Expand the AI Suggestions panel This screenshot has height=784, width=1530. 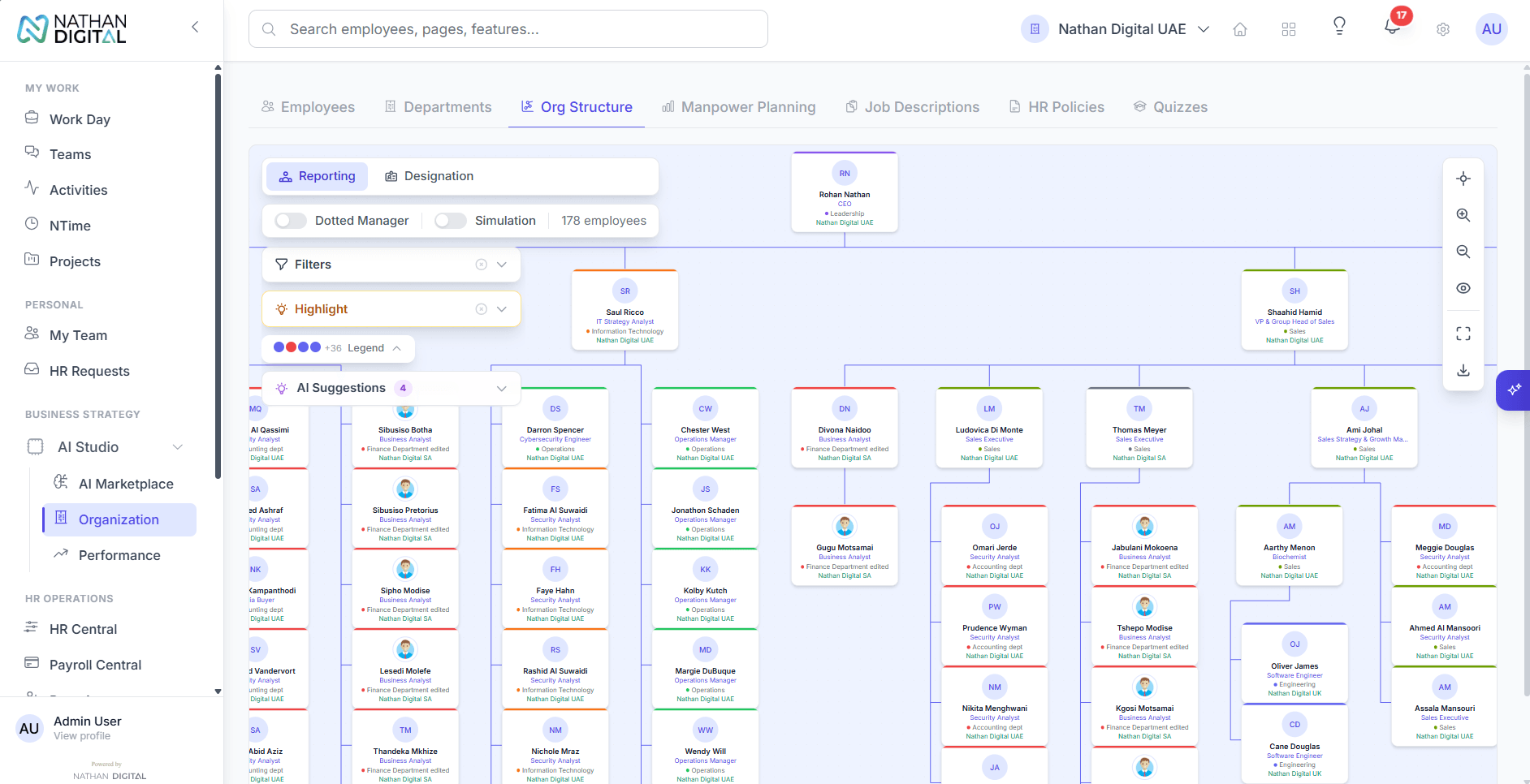502,389
